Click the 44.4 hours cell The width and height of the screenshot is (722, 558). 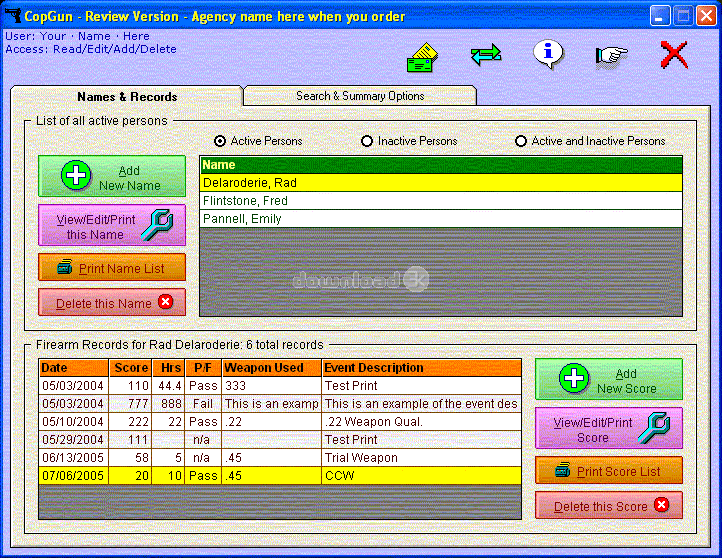tap(169, 386)
